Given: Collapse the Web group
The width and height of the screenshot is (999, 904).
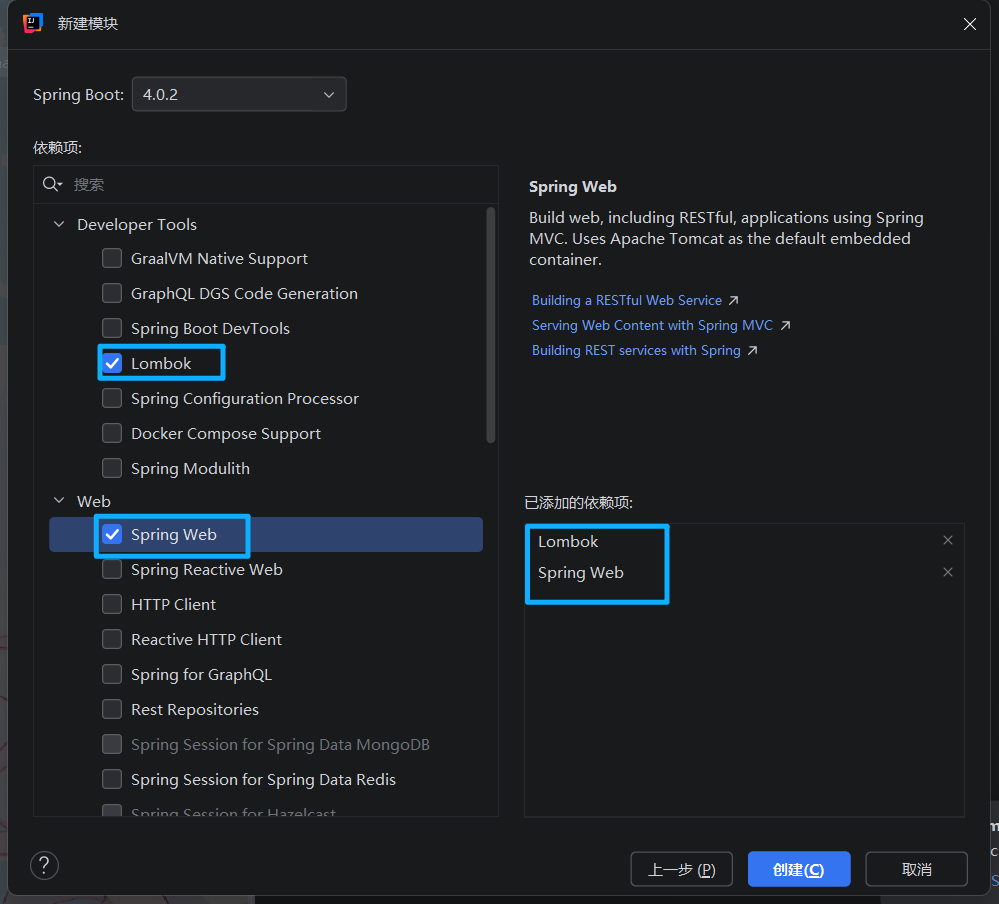Looking at the screenshot, I should (59, 501).
